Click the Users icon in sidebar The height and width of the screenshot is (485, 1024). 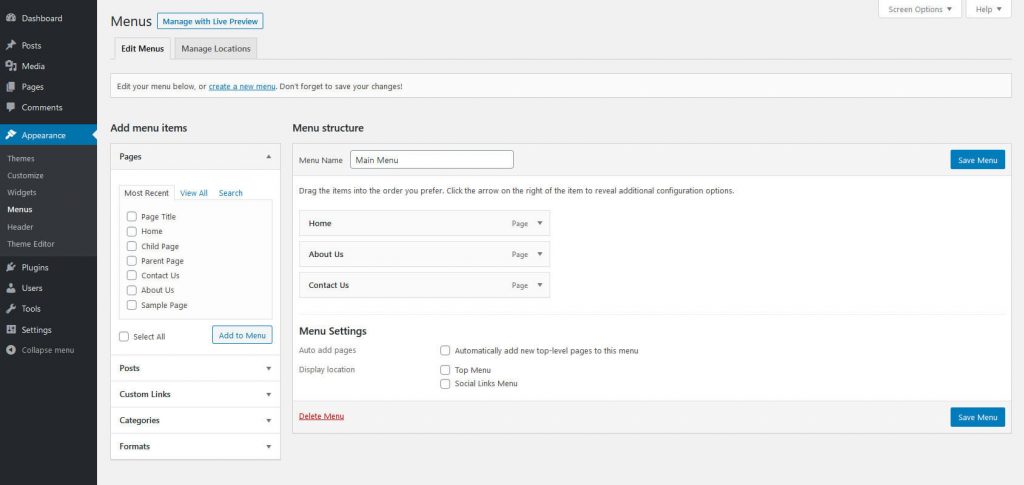(x=10, y=288)
